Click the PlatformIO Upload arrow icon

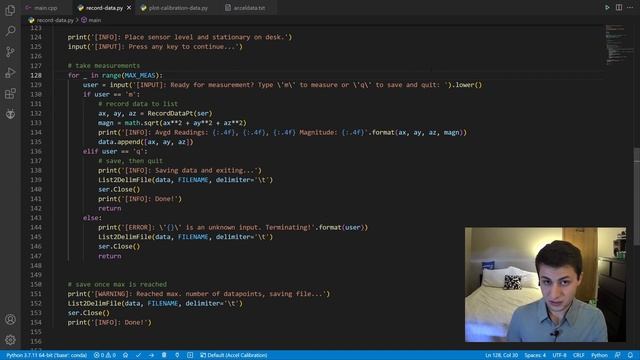(x=151, y=355)
